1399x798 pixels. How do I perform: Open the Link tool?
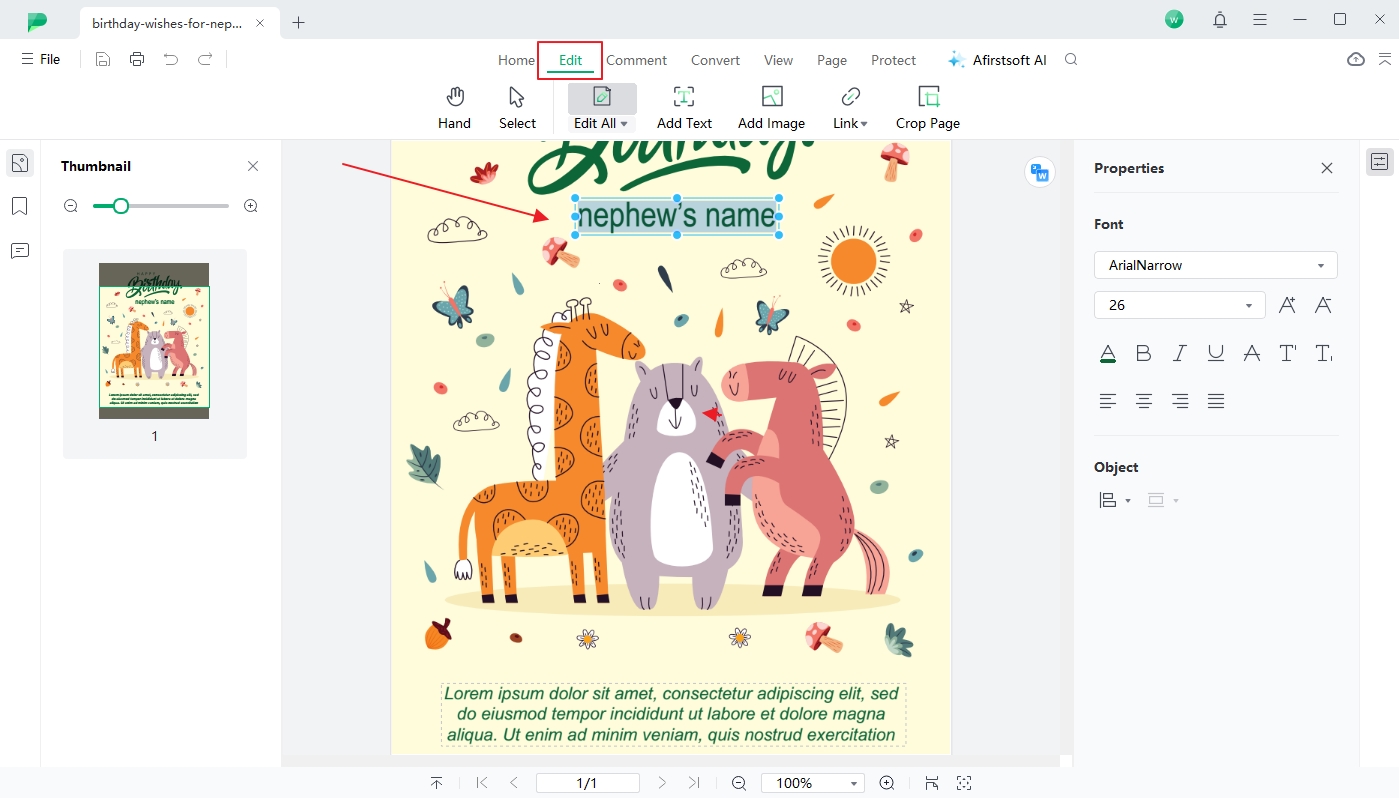point(850,108)
